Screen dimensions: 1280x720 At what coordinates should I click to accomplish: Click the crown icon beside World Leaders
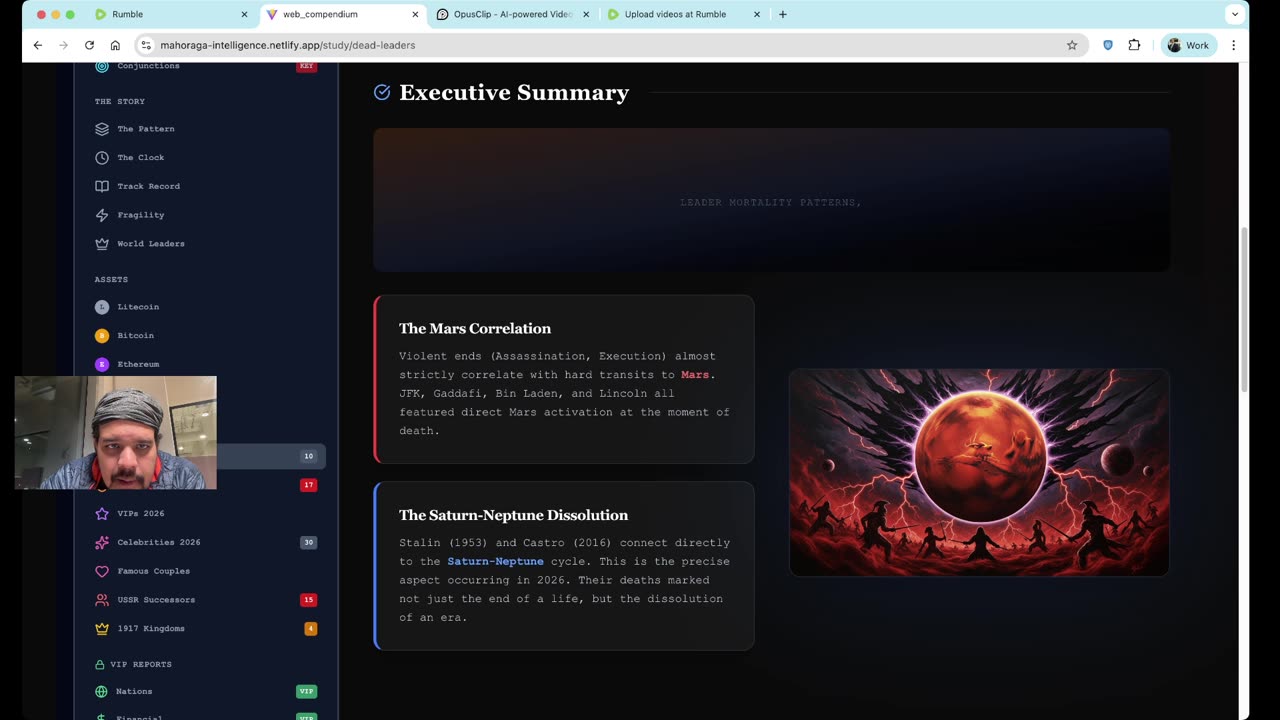pyautogui.click(x=102, y=244)
